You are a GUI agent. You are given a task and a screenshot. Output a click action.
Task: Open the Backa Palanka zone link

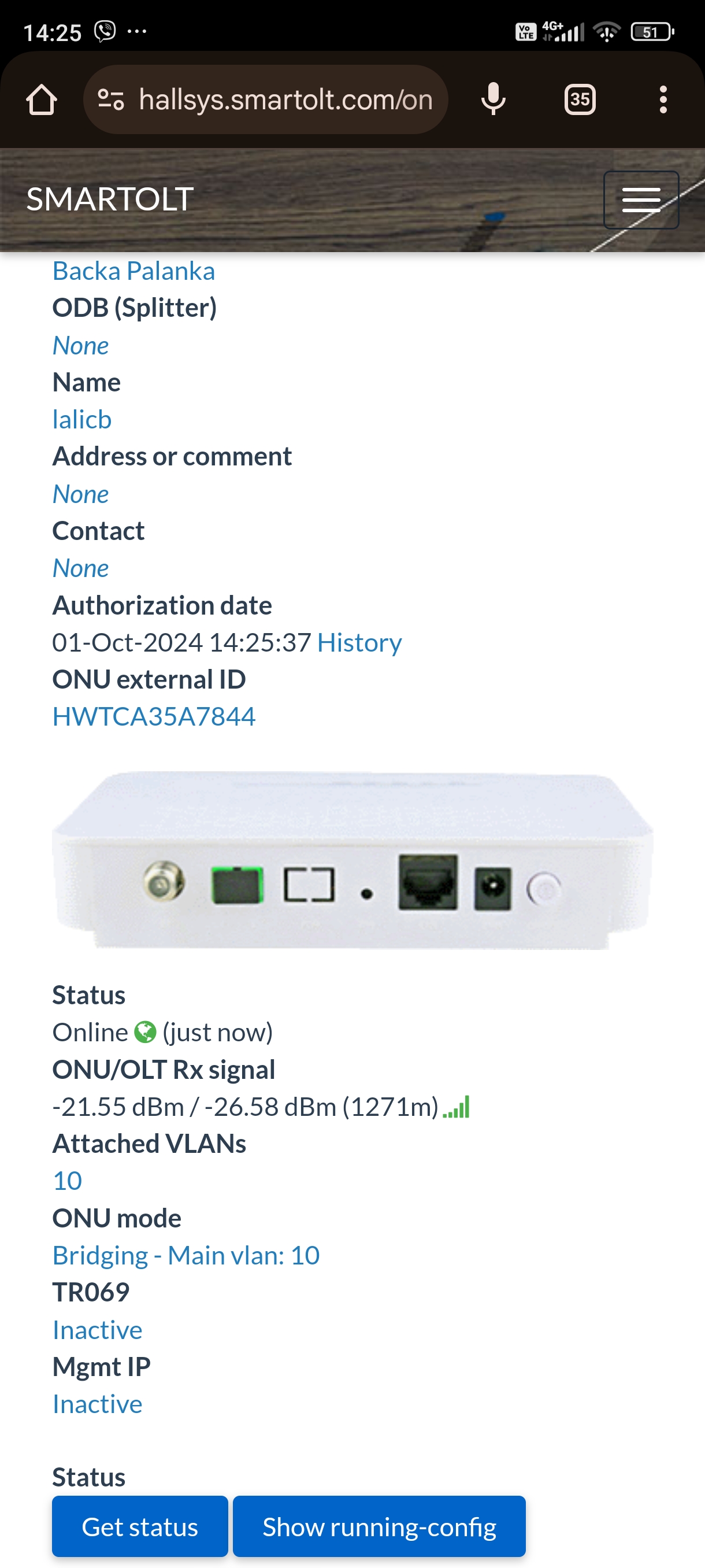pos(133,271)
